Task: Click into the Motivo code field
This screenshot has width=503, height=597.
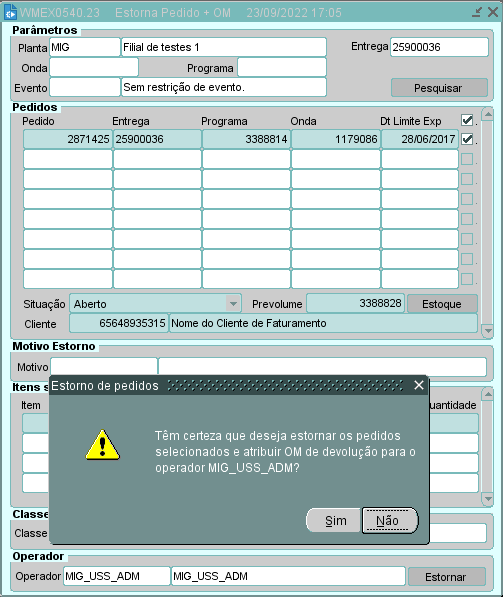Action: pos(104,367)
